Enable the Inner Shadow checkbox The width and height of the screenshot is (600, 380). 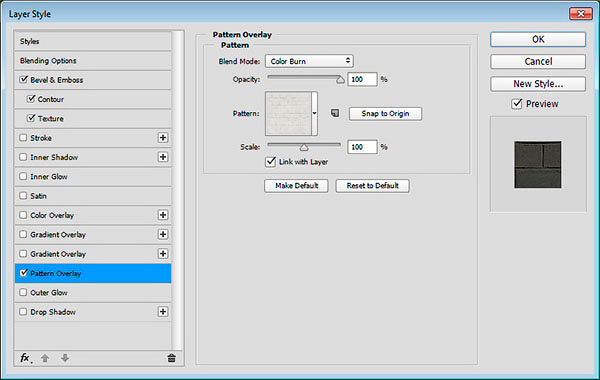pos(23,157)
